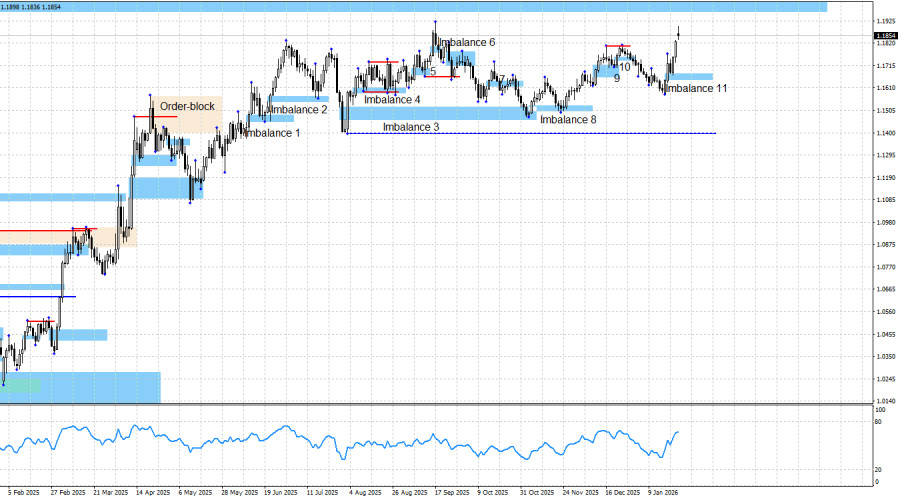This screenshot has height=500, width=900.
Task: Select the Imbalance 2 label
Action: pos(298,110)
